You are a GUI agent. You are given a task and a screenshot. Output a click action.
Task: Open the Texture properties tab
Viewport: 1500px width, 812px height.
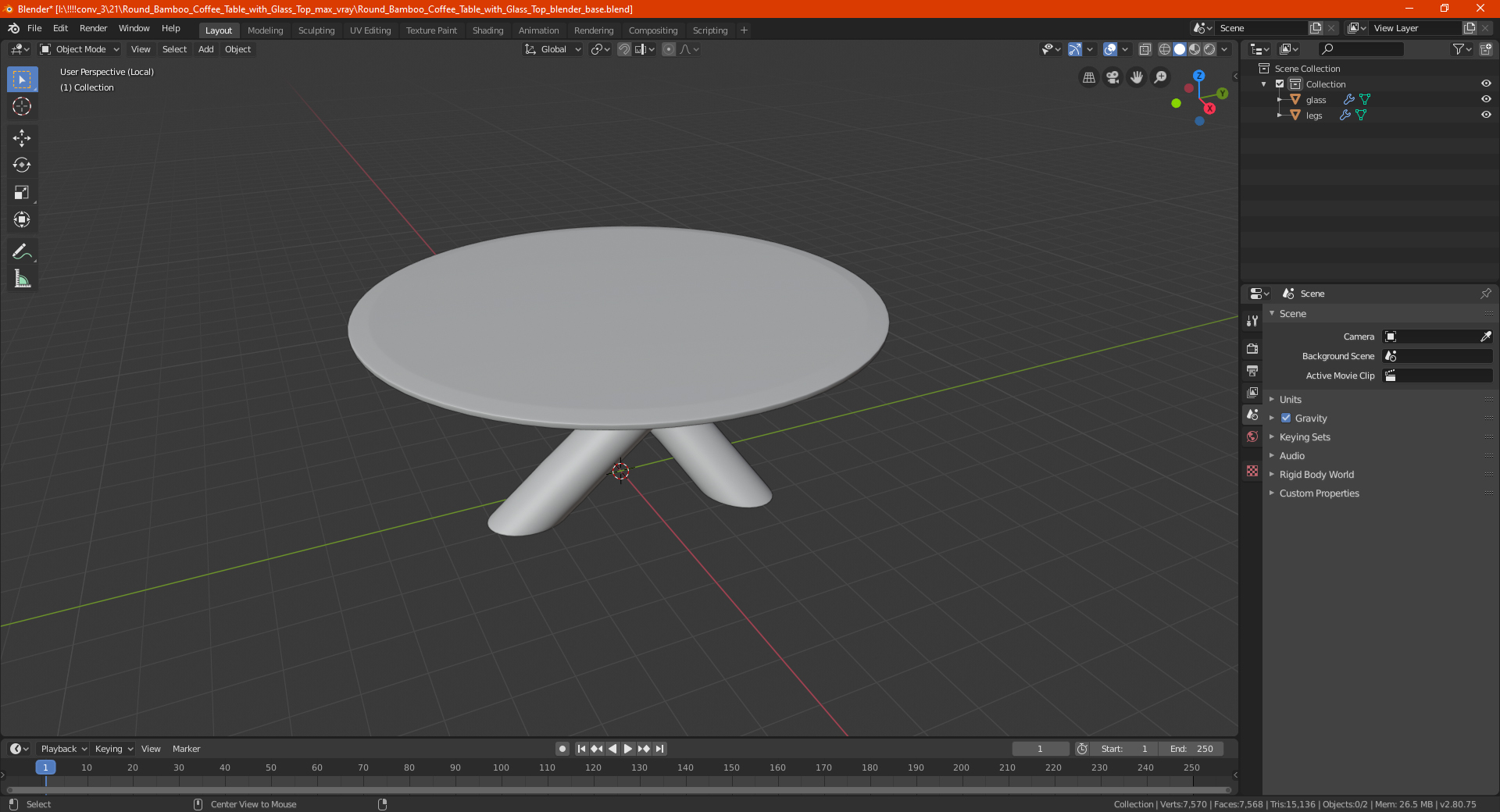(x=1252, y=471)
